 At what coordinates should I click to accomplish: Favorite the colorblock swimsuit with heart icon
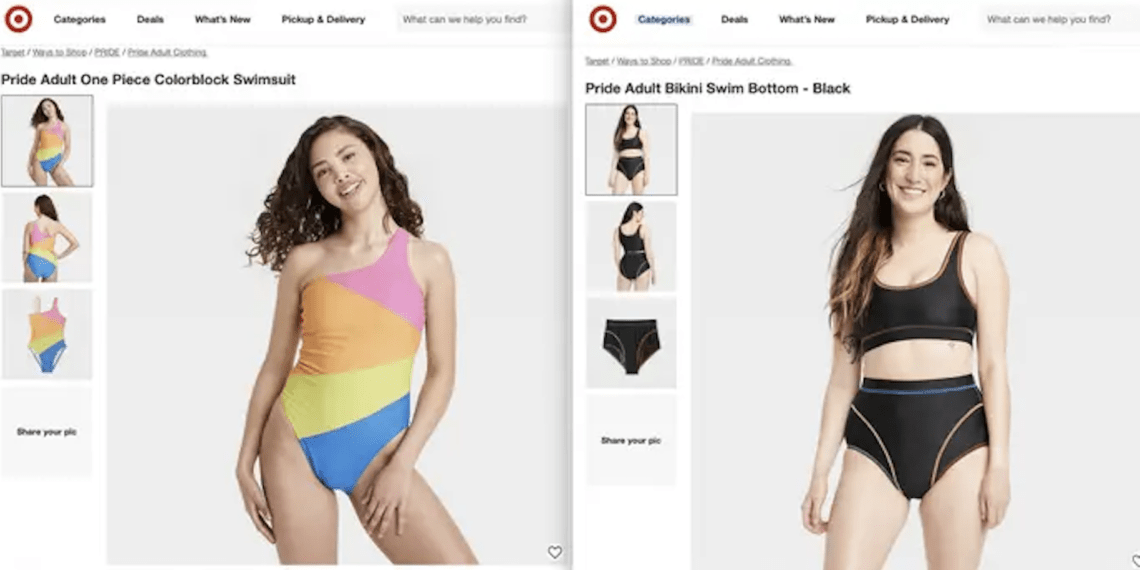(x=555, y=553)
